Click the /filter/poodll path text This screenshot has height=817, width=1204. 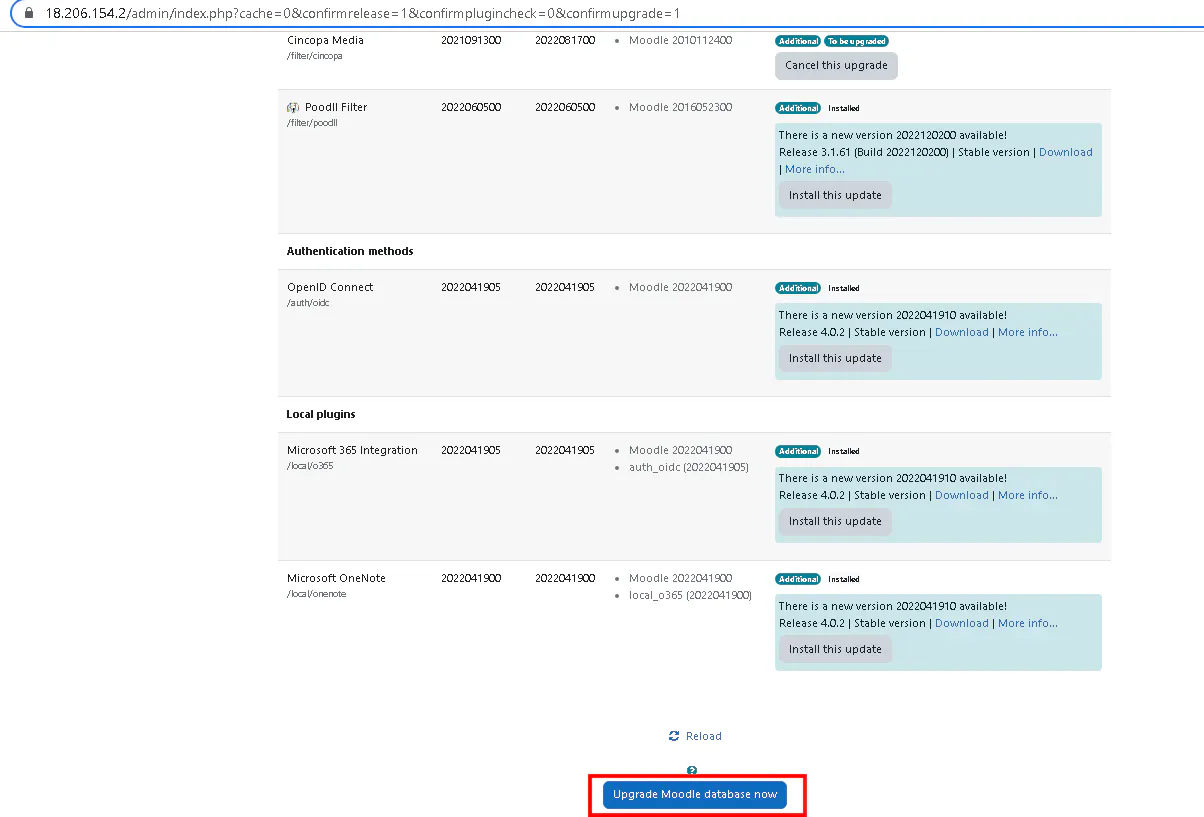click(x=311, y=123)
